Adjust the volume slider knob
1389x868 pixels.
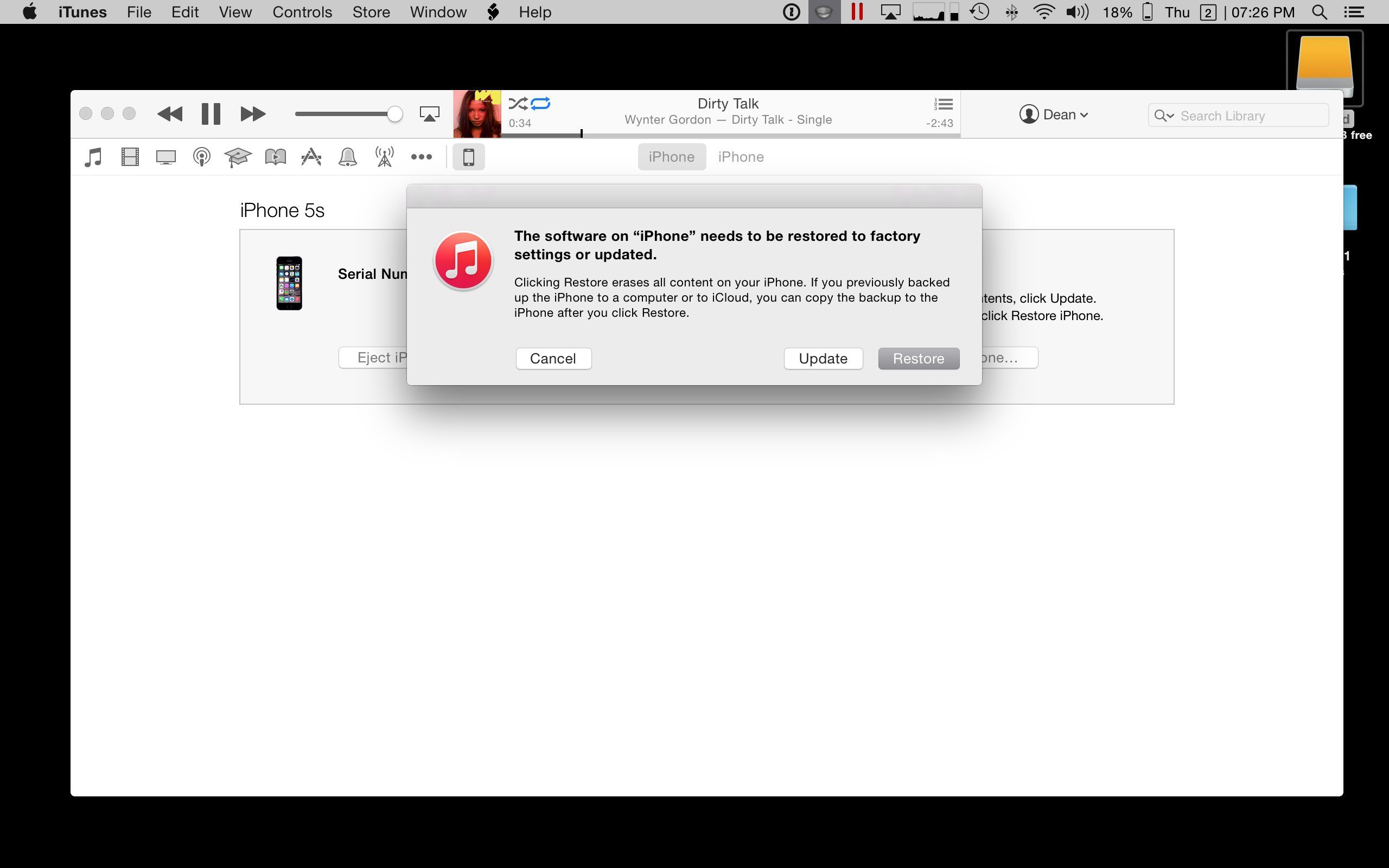(x=394, y=114)
